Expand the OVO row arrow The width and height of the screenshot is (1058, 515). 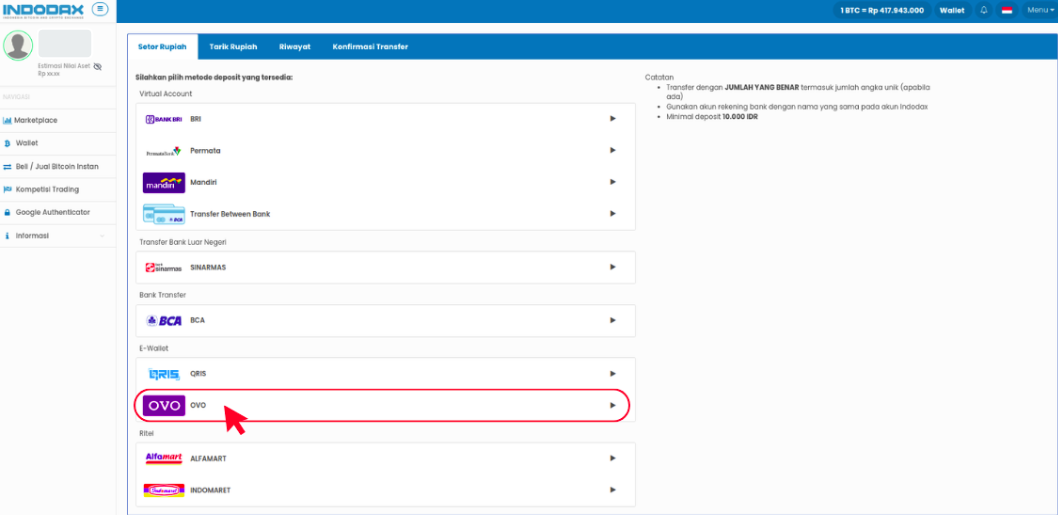[613, 405]
